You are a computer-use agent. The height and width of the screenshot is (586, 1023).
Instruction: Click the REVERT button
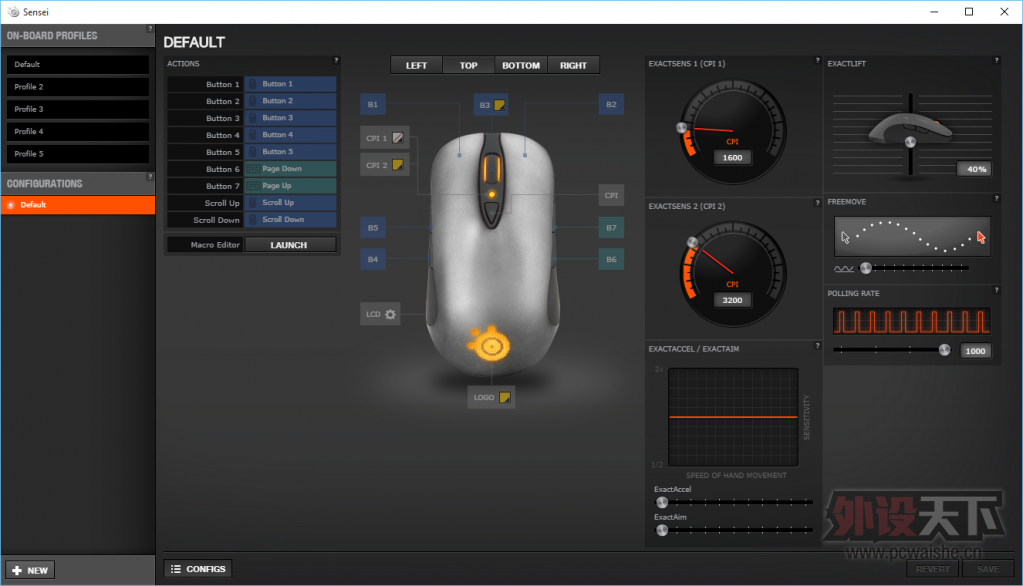[x=933, y=569]
